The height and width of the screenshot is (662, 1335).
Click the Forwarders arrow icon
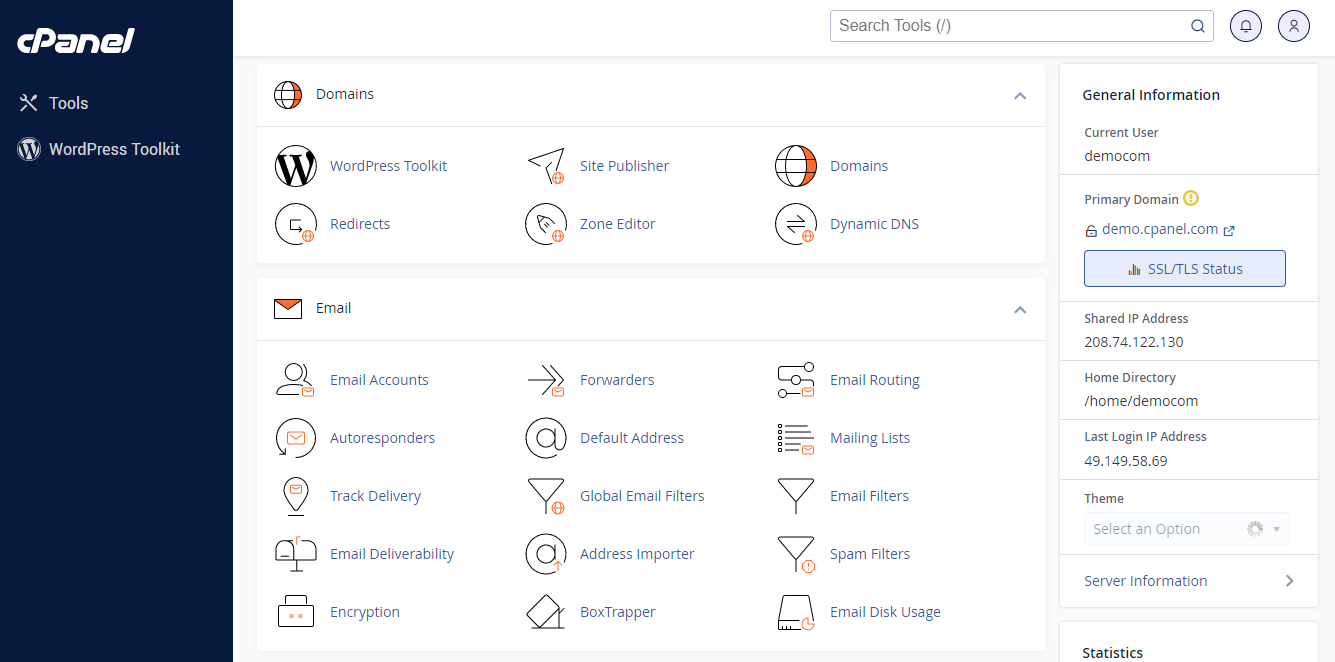(546, 380)
